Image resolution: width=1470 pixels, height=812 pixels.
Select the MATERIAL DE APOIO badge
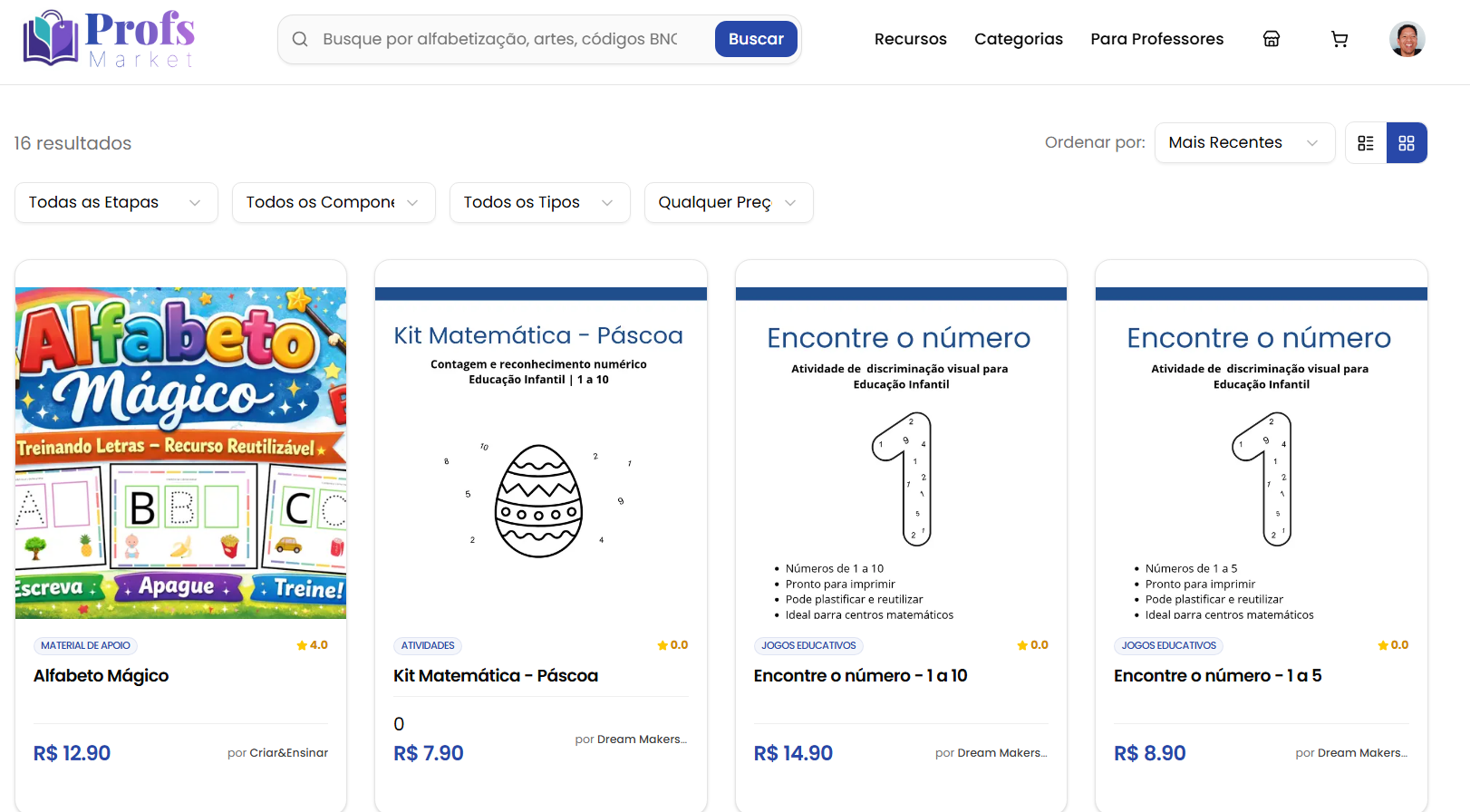pyautogui.click(x=85, y=645)
